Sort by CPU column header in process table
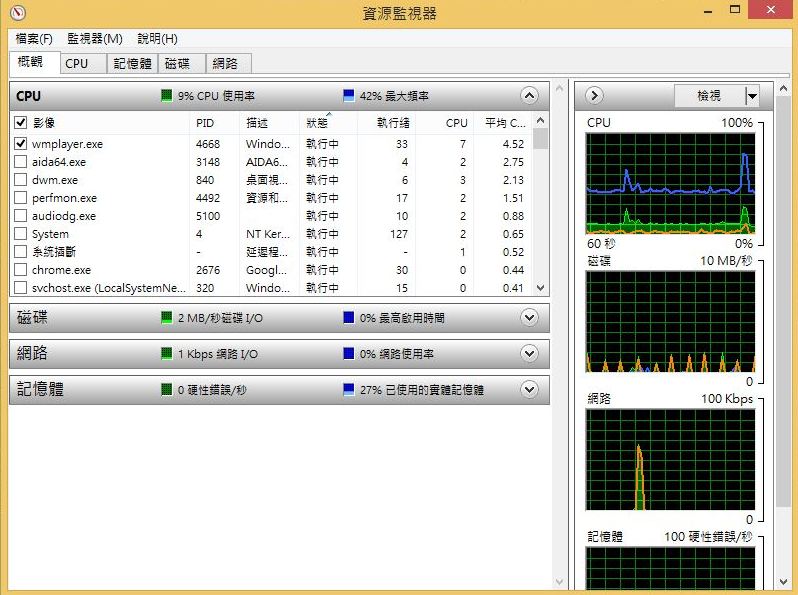The height and width of the screenshot is (595, 798). pyautogui.click(x=444, y=123)
